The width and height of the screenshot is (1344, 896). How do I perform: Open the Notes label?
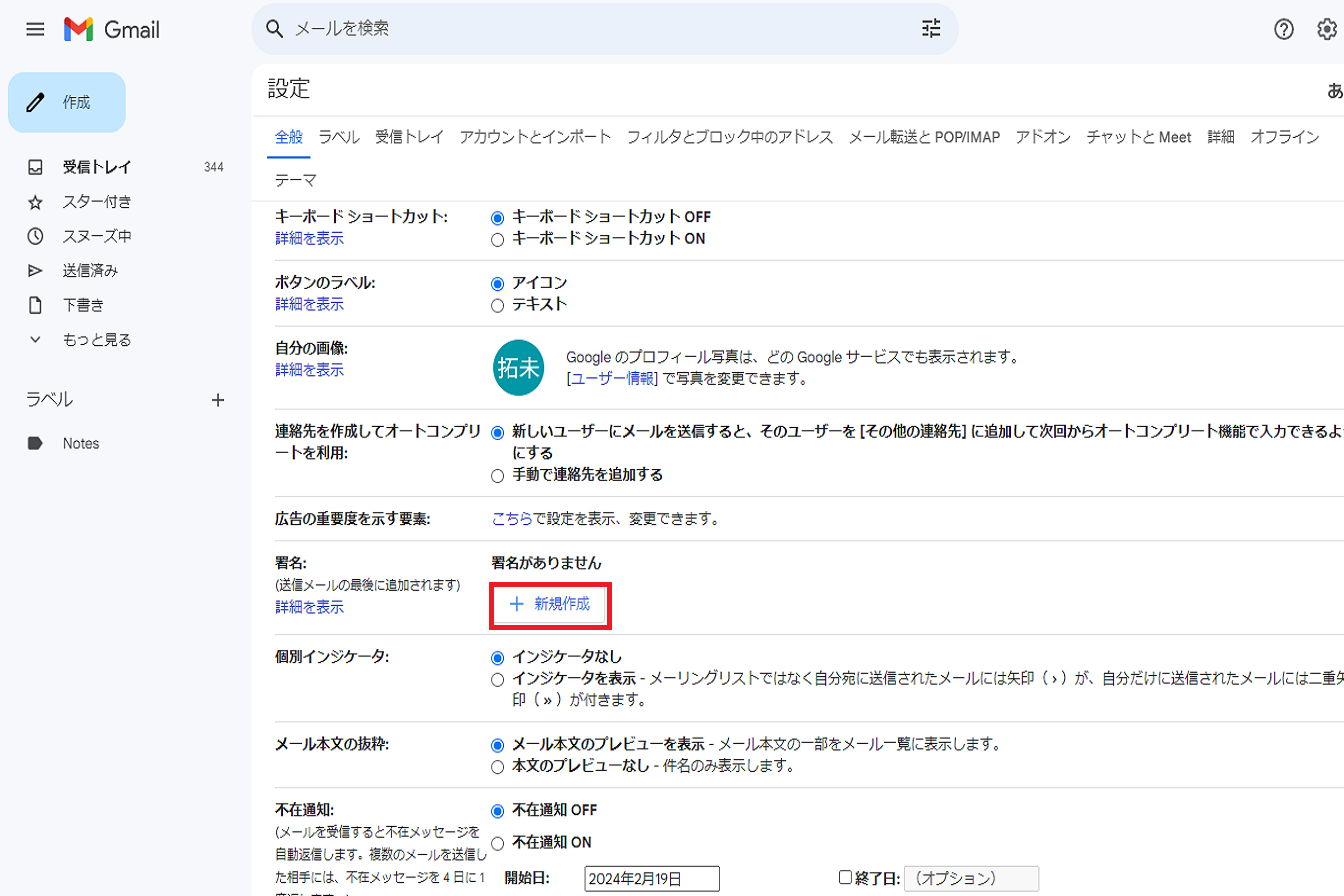point(81,443)
